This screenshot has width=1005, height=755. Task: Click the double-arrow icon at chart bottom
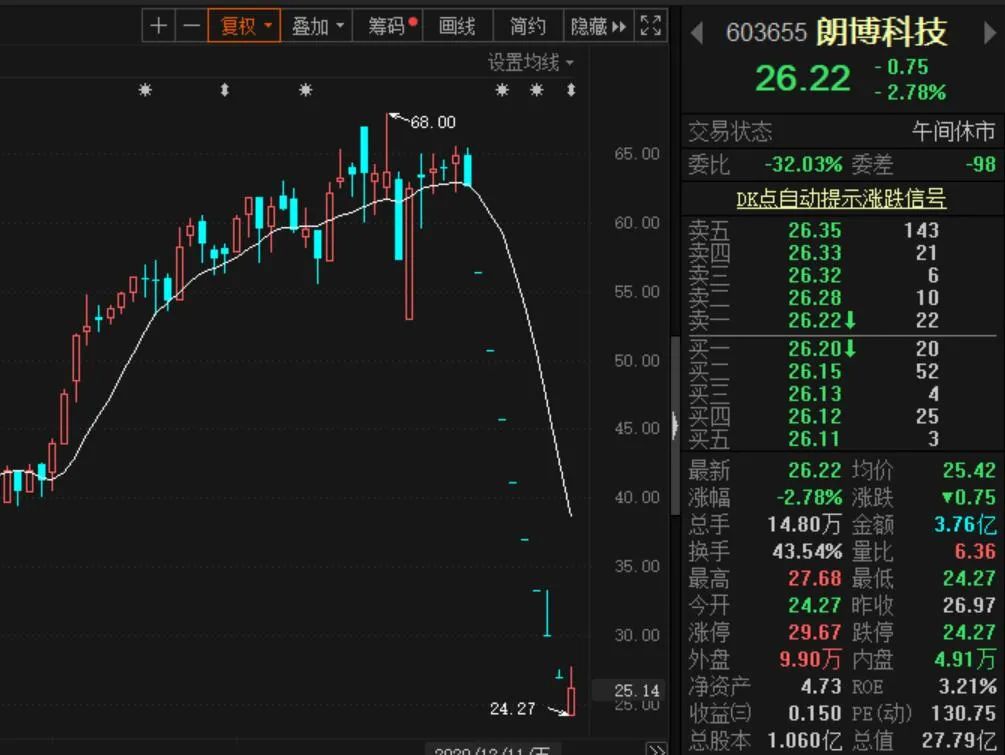click(656, 749)
